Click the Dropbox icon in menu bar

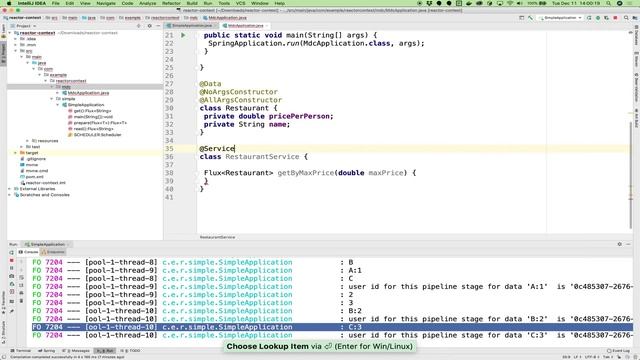point(429,3)
